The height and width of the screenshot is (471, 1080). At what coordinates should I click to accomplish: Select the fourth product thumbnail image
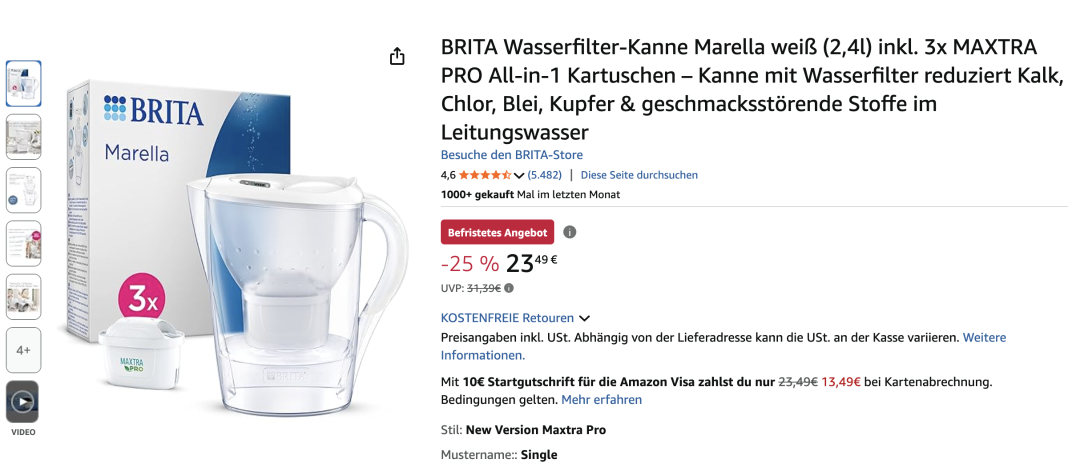[x=23, y=243]
